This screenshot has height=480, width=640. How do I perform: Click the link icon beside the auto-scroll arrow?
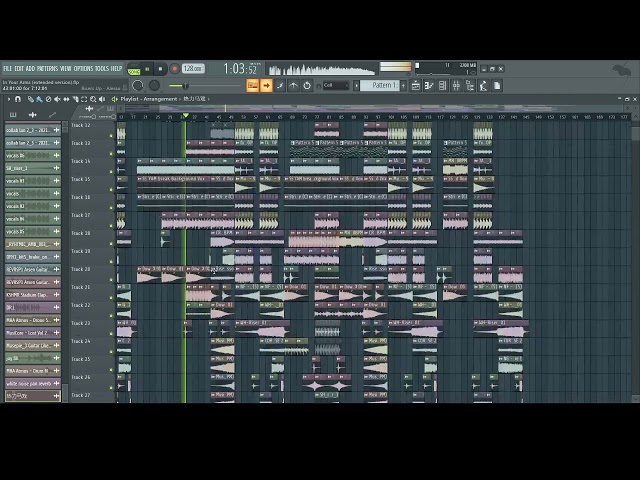[x=280, y=86]
